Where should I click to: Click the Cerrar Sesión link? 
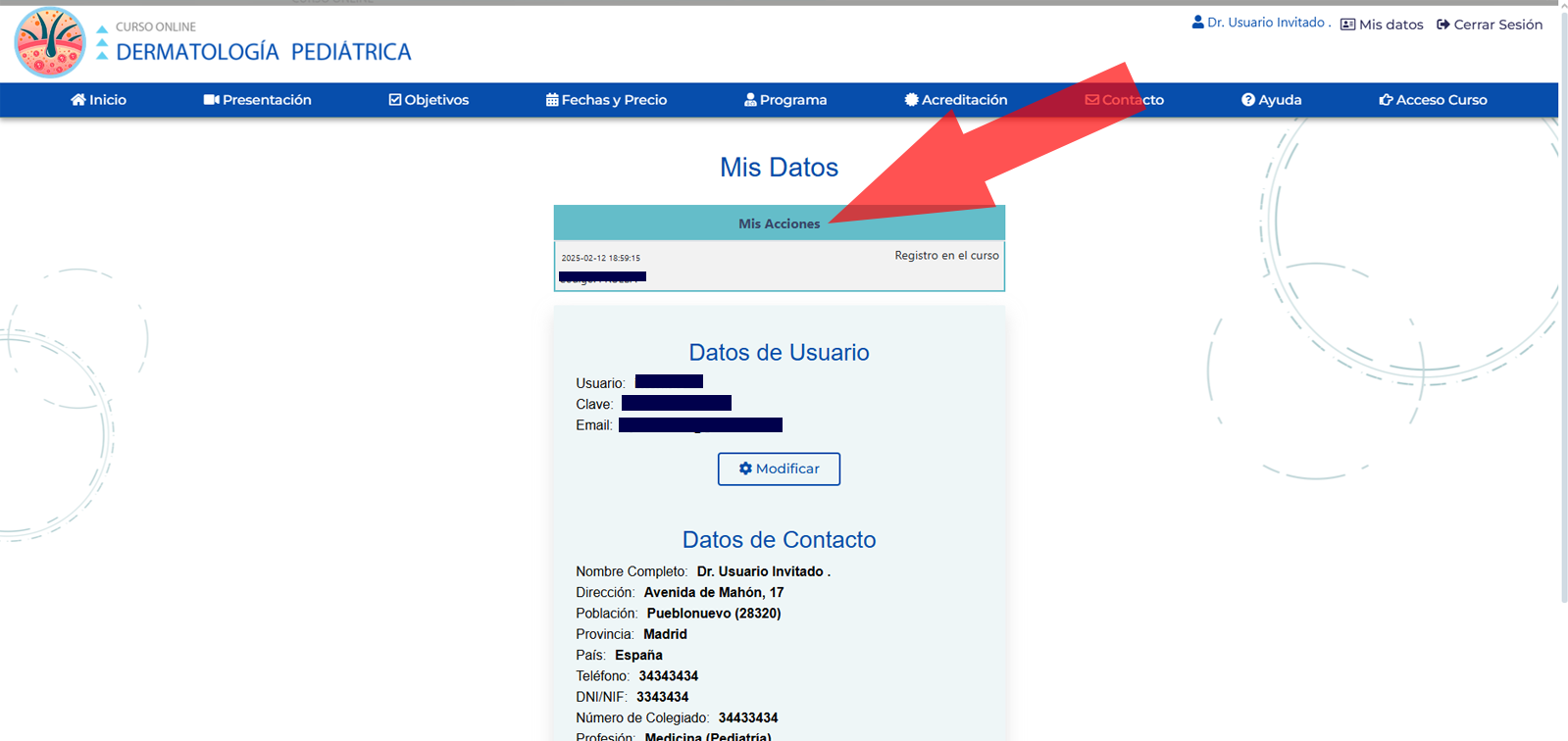coord(1490,25)
